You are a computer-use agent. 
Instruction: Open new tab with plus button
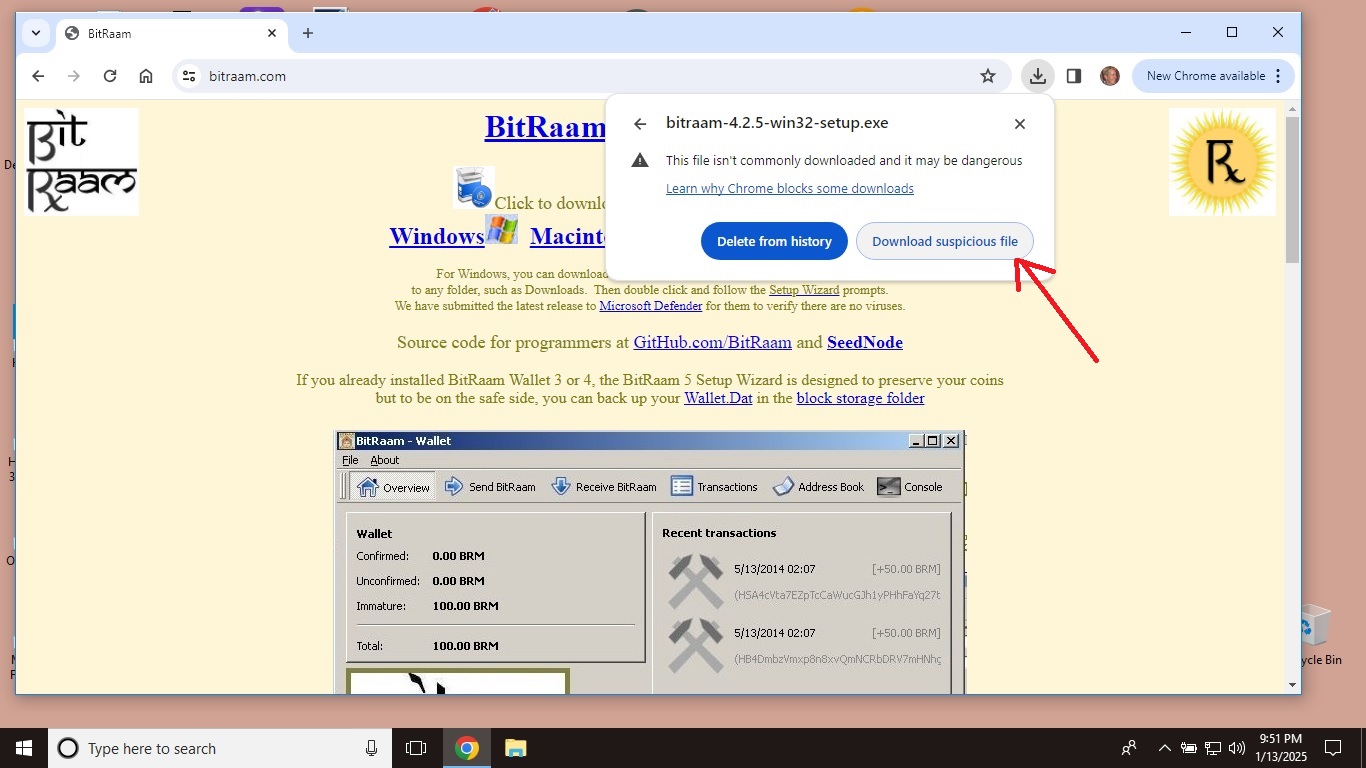(x=308, y=33)
